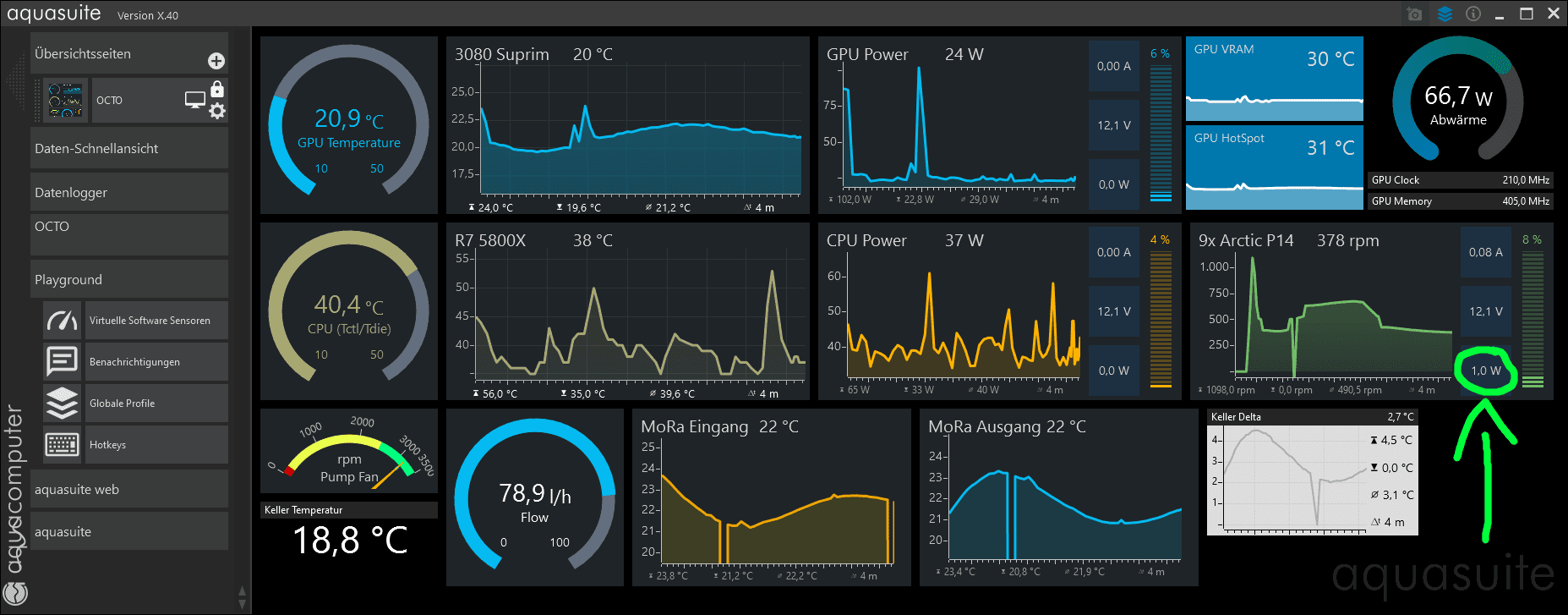The image size is (1568, 615).
Task: Select the Abwärme 66,7 W gauge
Action: tap(1458, 100)
